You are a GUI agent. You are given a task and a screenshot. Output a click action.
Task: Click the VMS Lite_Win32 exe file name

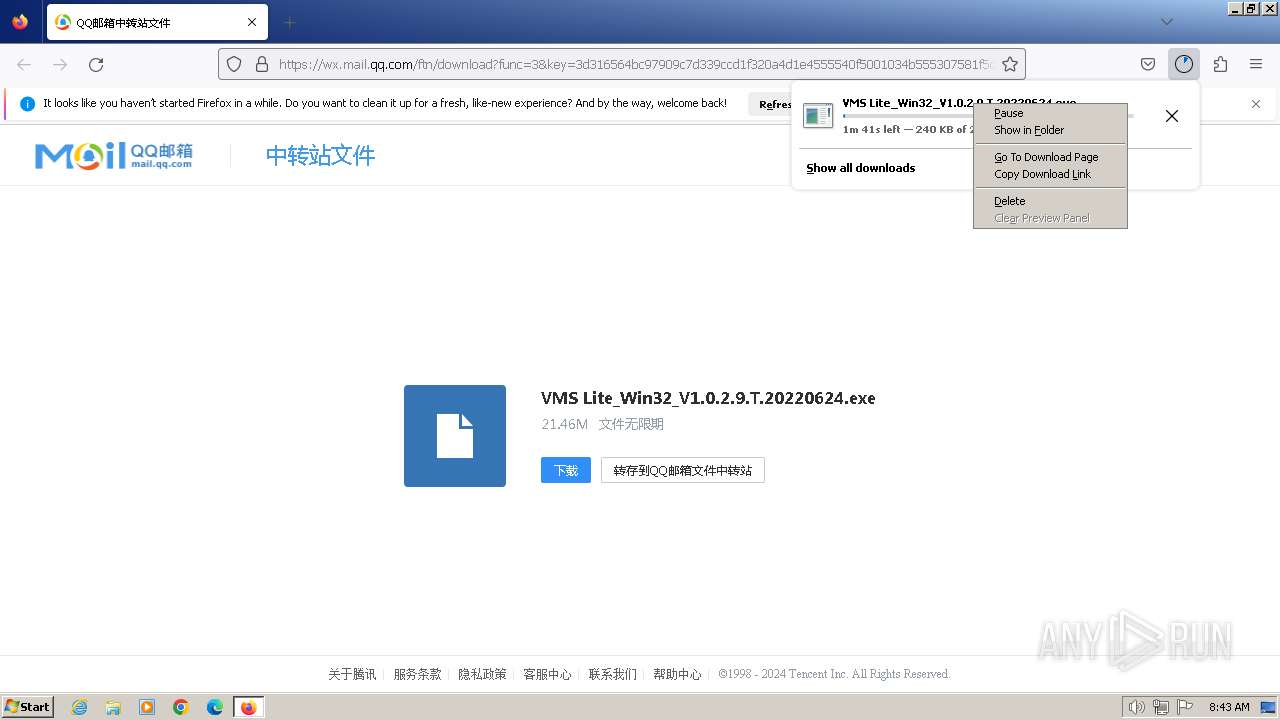click(708, 398)
